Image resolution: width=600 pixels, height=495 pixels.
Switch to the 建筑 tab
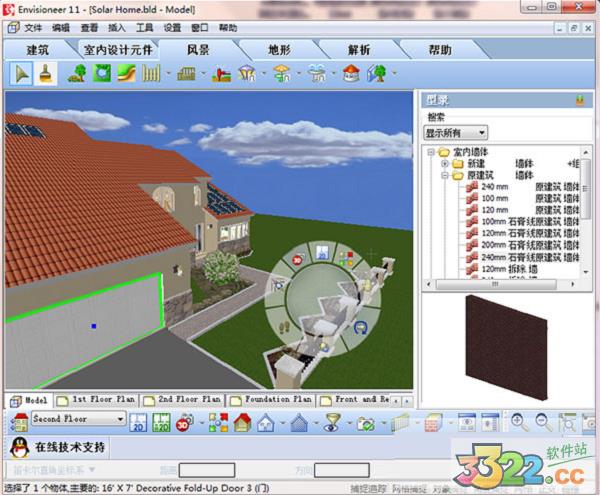(38, 50)
